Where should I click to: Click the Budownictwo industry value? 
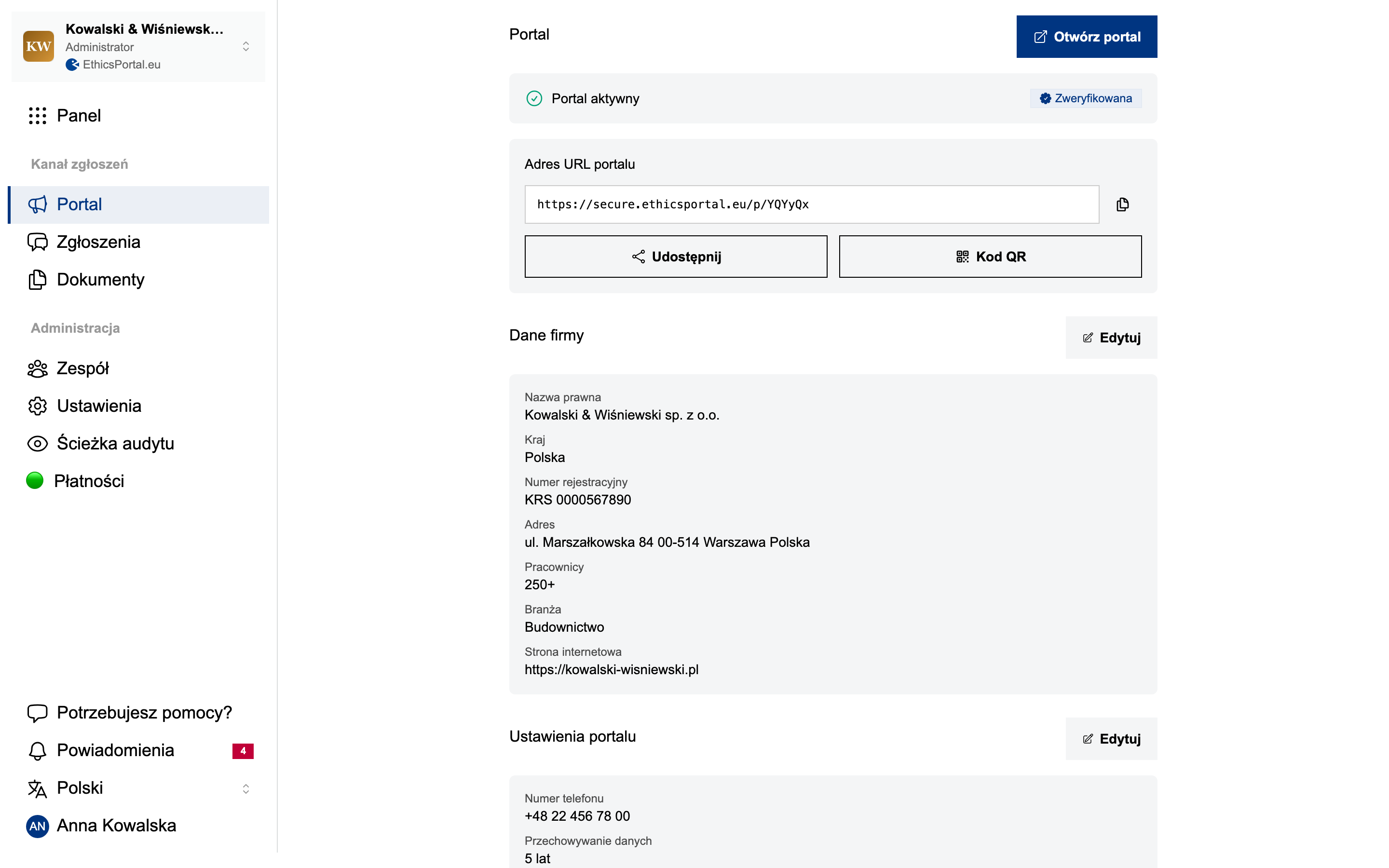click(564, 627)
